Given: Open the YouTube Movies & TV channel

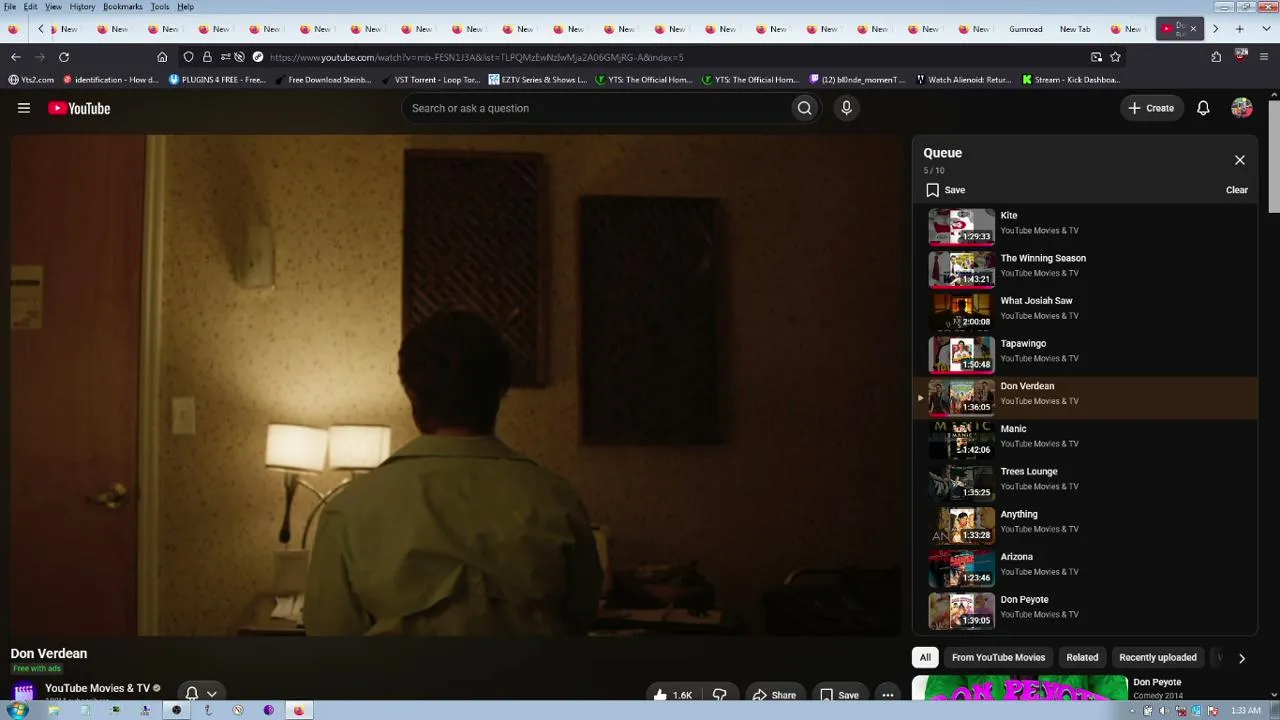Looking at the screenshot, I should (97, 688).
